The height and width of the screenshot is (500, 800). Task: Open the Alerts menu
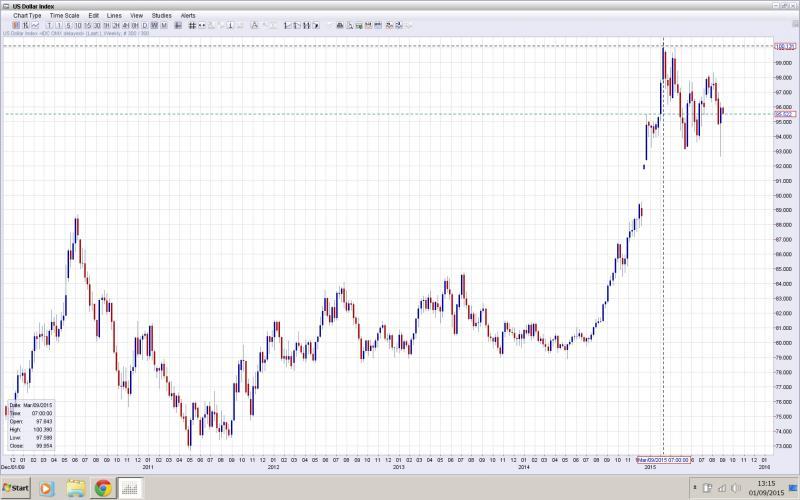[x=188, y=16]
